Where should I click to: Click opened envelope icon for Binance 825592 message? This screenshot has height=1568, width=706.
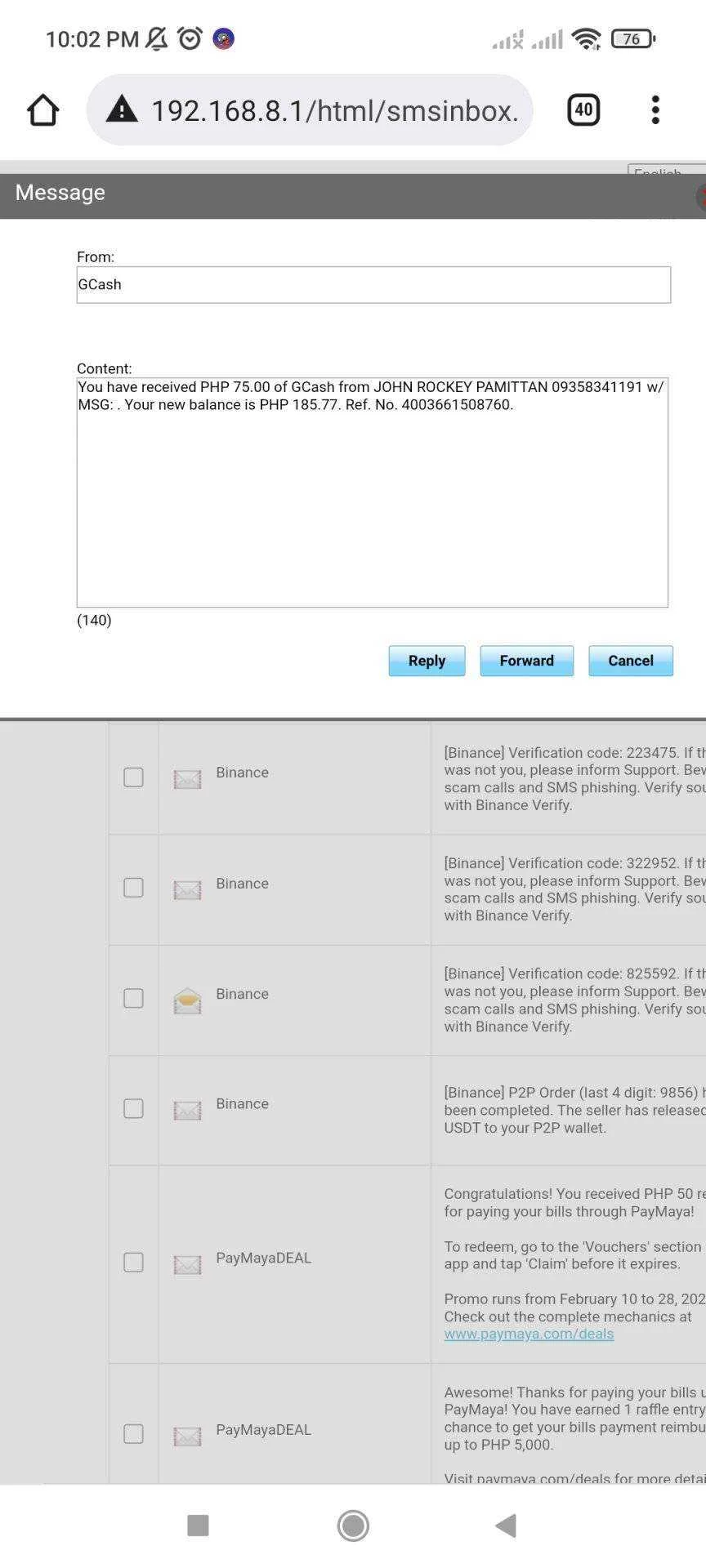[x=187, y=1000]
